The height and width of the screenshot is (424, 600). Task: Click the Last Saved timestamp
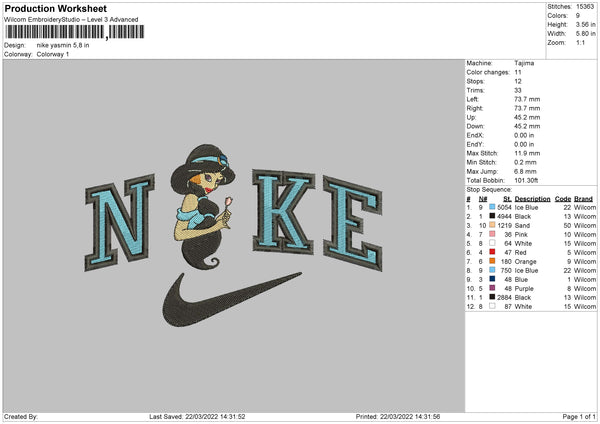tap(197, 416)
